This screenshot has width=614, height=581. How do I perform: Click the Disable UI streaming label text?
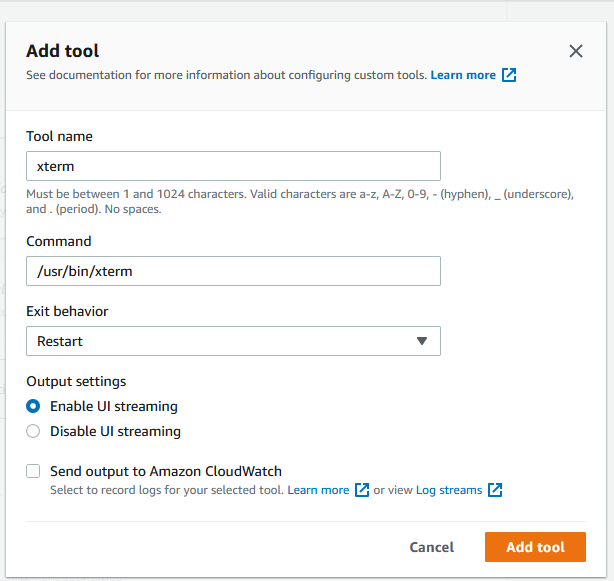click(x=115, y=431)
